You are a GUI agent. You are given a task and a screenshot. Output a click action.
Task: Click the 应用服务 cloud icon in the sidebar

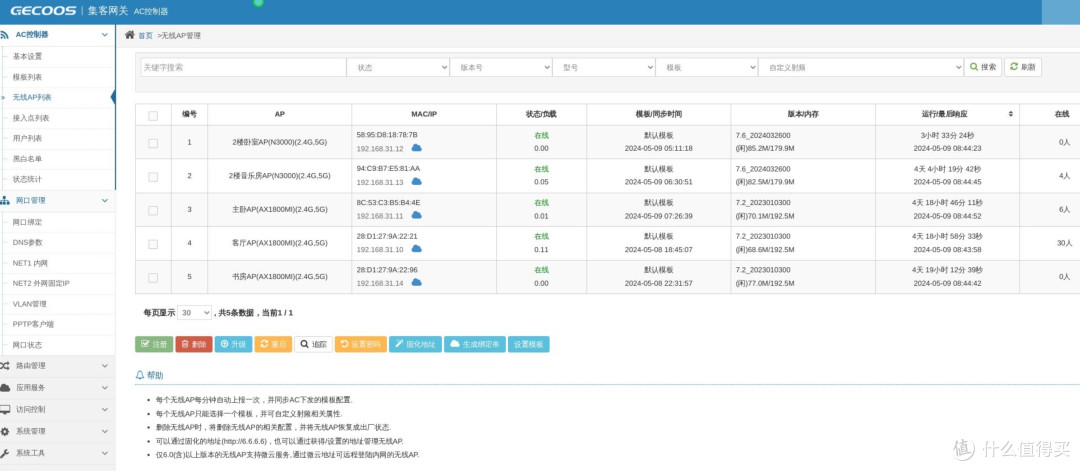click(4, 388)
